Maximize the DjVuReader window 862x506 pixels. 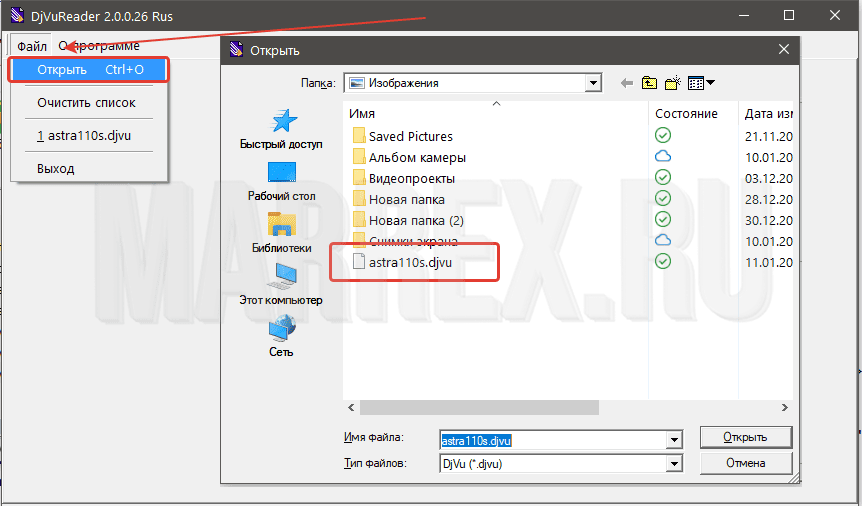pos(789,15)
